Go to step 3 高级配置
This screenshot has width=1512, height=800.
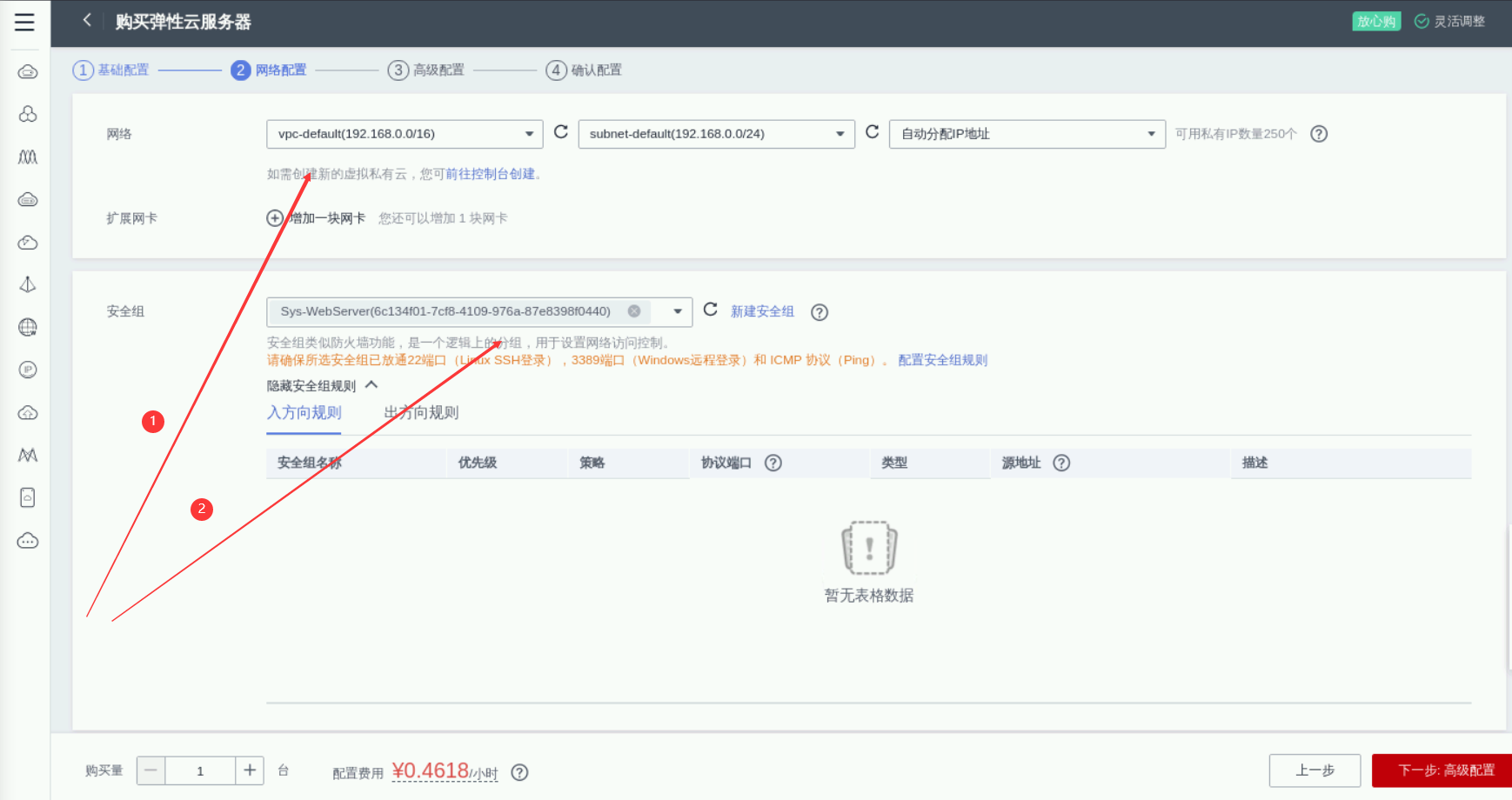pos(425,70)
